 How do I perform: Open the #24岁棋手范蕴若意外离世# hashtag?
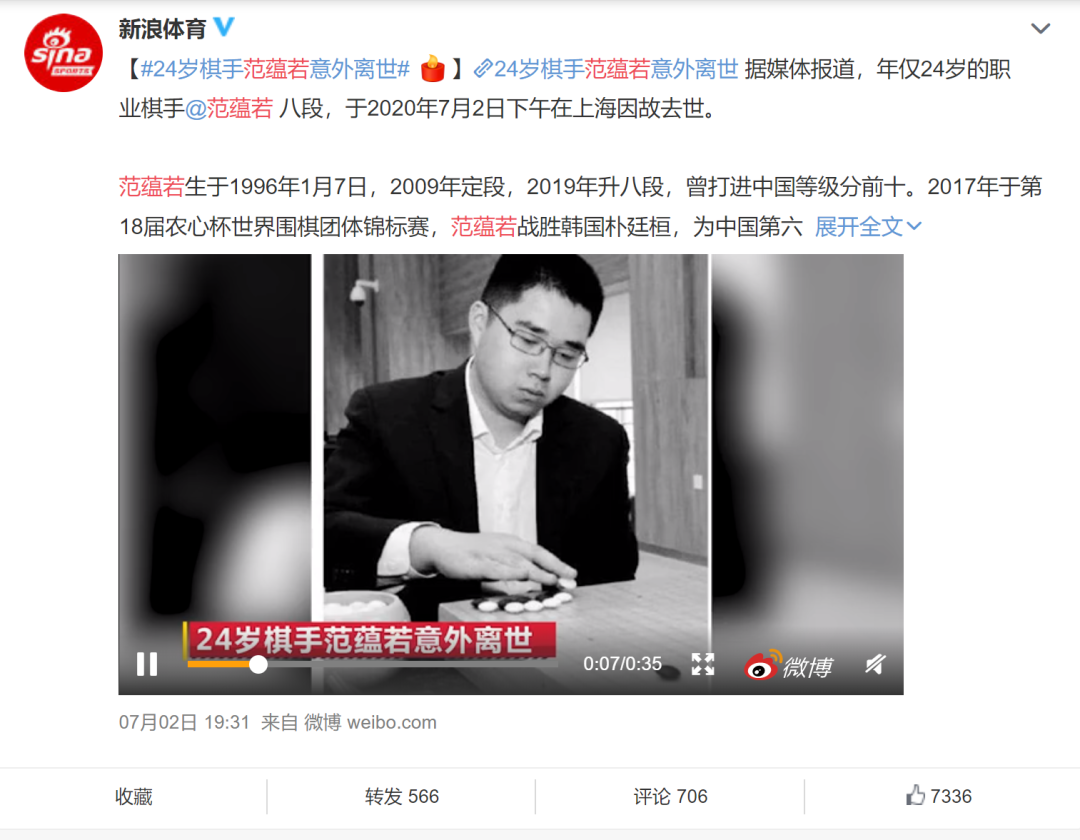[275, 69]
